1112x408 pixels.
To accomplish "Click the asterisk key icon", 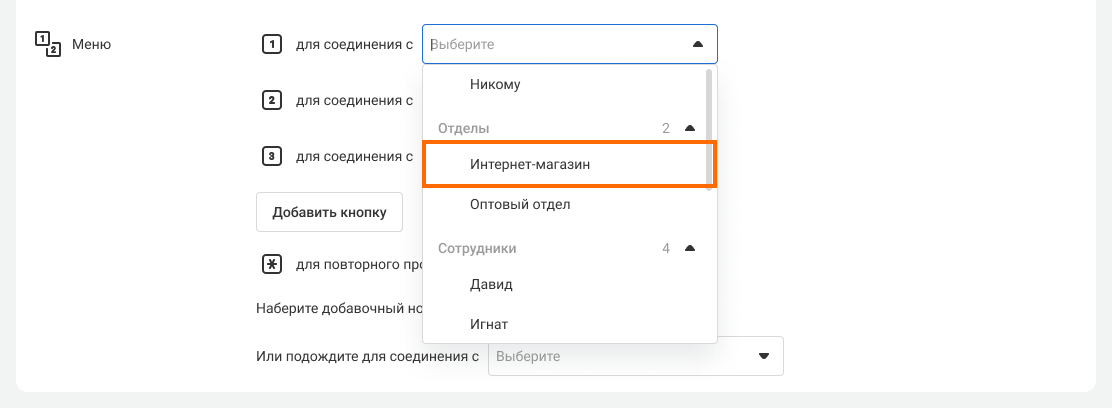I will (x=270, y=265).
